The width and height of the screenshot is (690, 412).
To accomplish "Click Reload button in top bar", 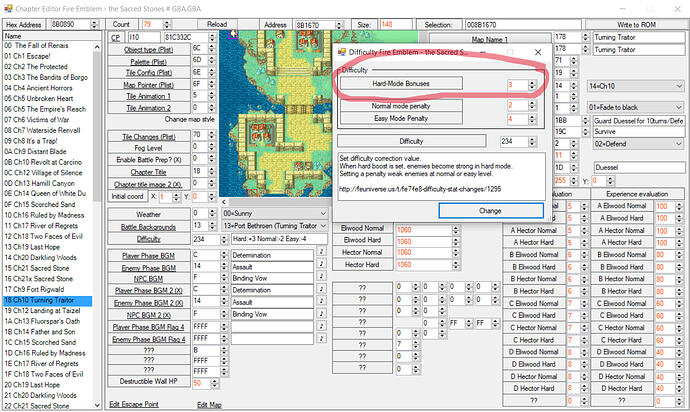I will coord(217,24).
